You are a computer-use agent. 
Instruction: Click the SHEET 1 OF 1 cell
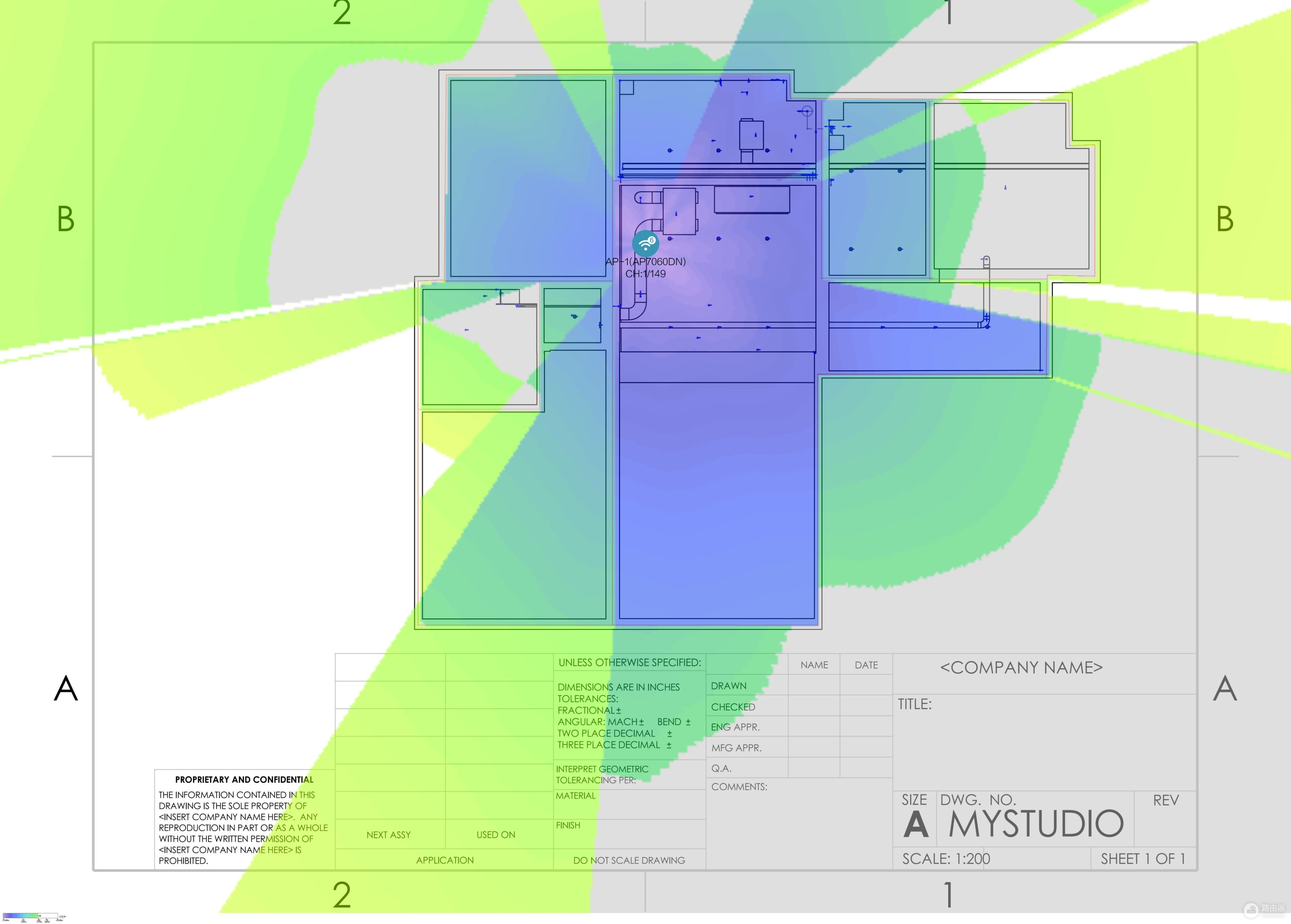tap(1143, 859)
